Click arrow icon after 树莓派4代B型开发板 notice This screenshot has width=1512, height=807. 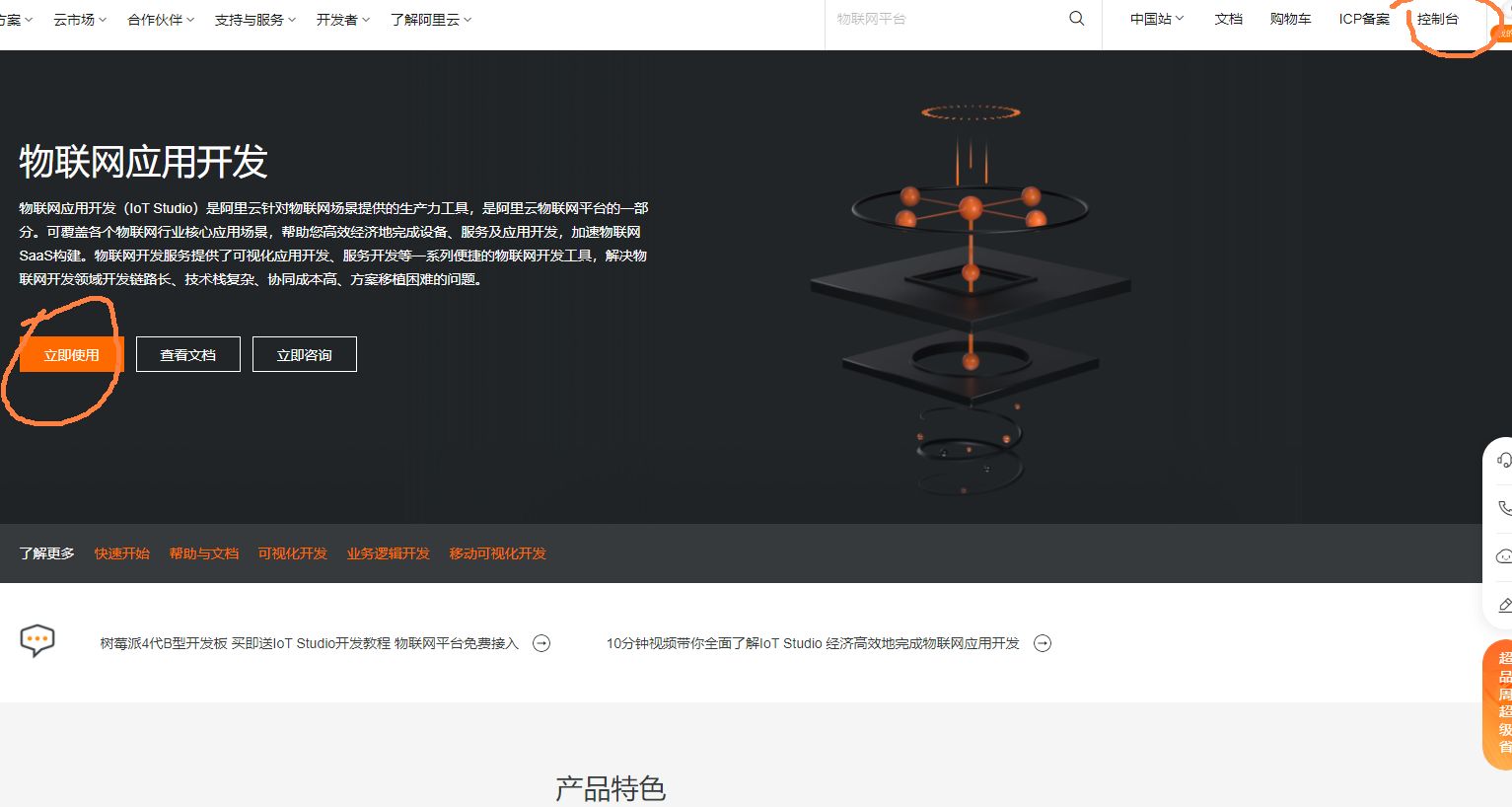541,643
